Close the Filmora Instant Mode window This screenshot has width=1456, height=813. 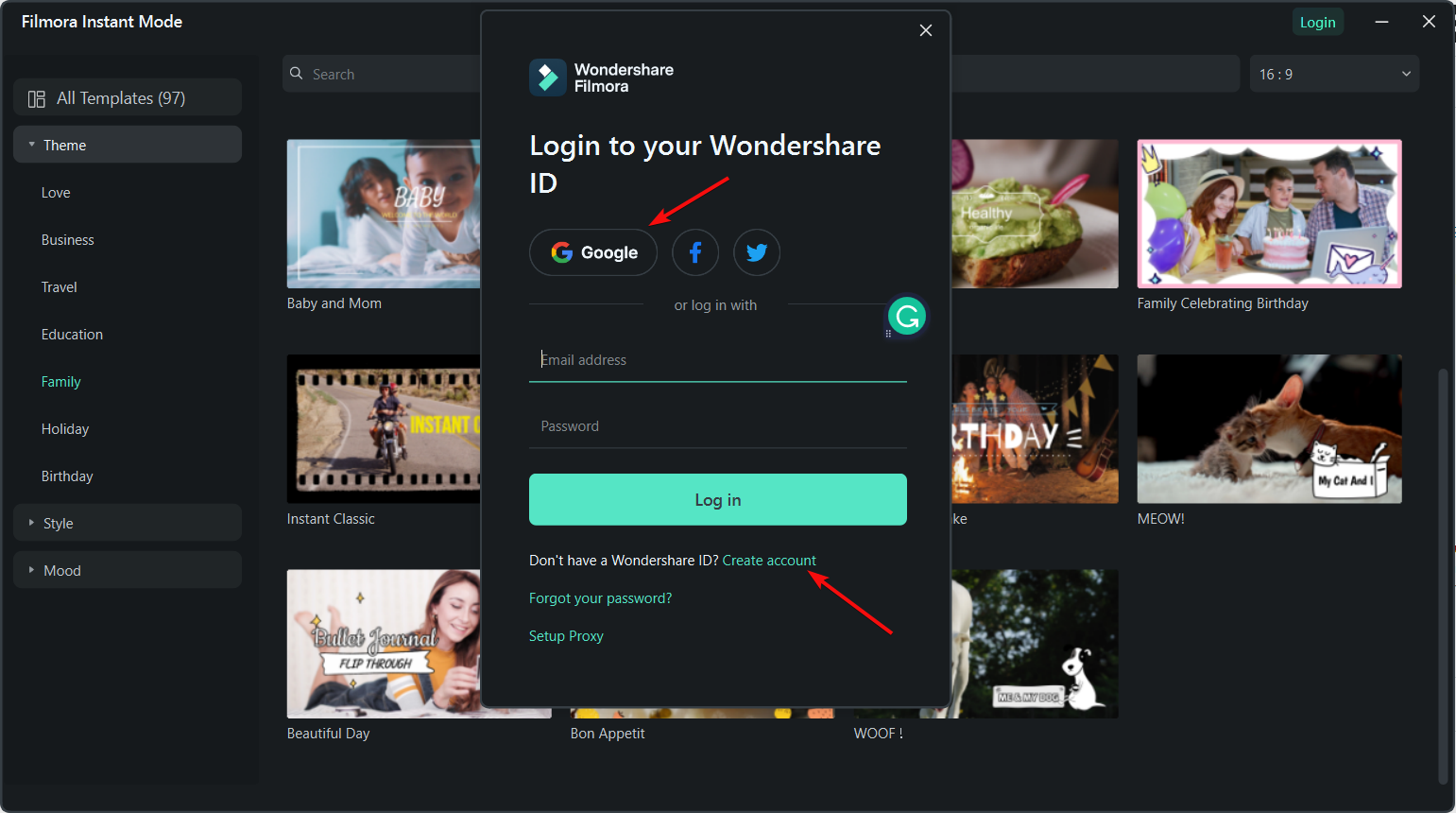point(1429,22)
